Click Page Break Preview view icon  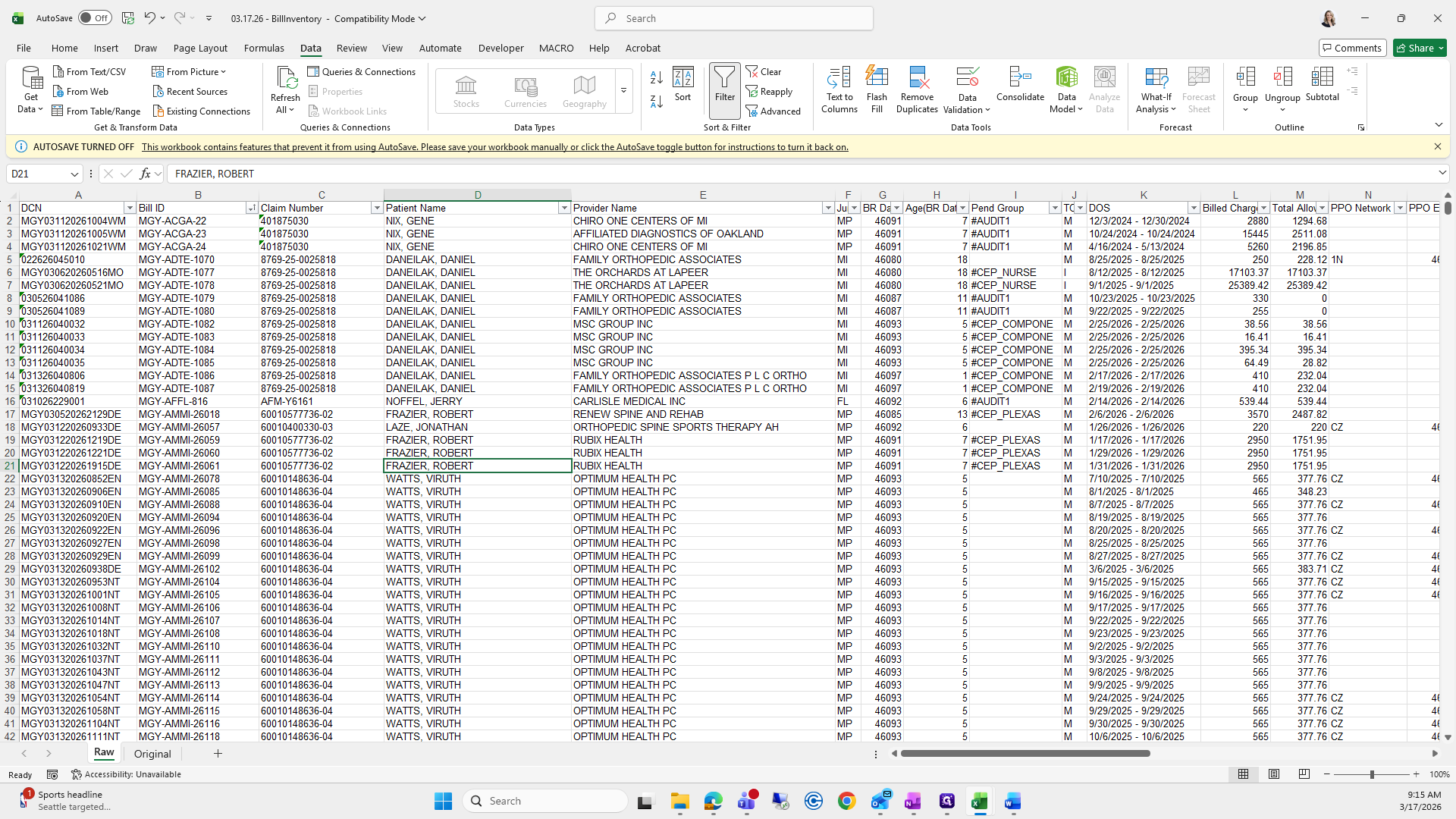tap(1304, 774)
